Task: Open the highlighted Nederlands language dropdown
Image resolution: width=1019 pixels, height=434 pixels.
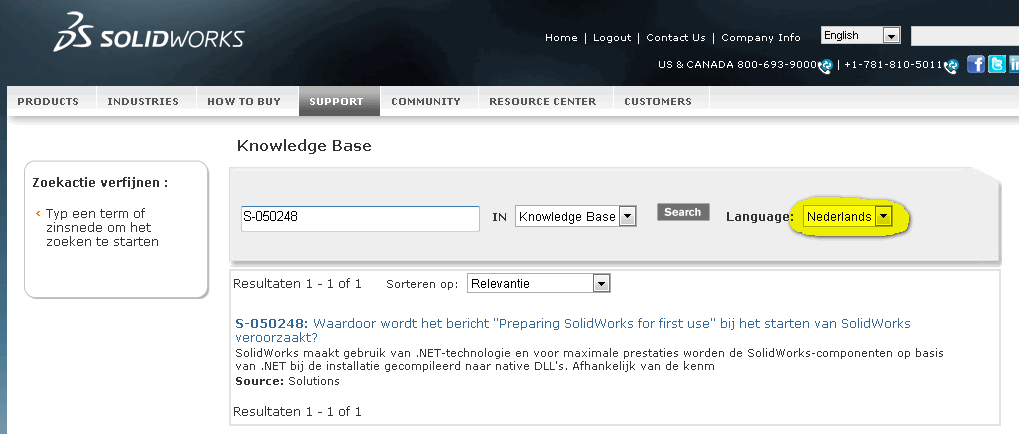Action: [848, 216]
